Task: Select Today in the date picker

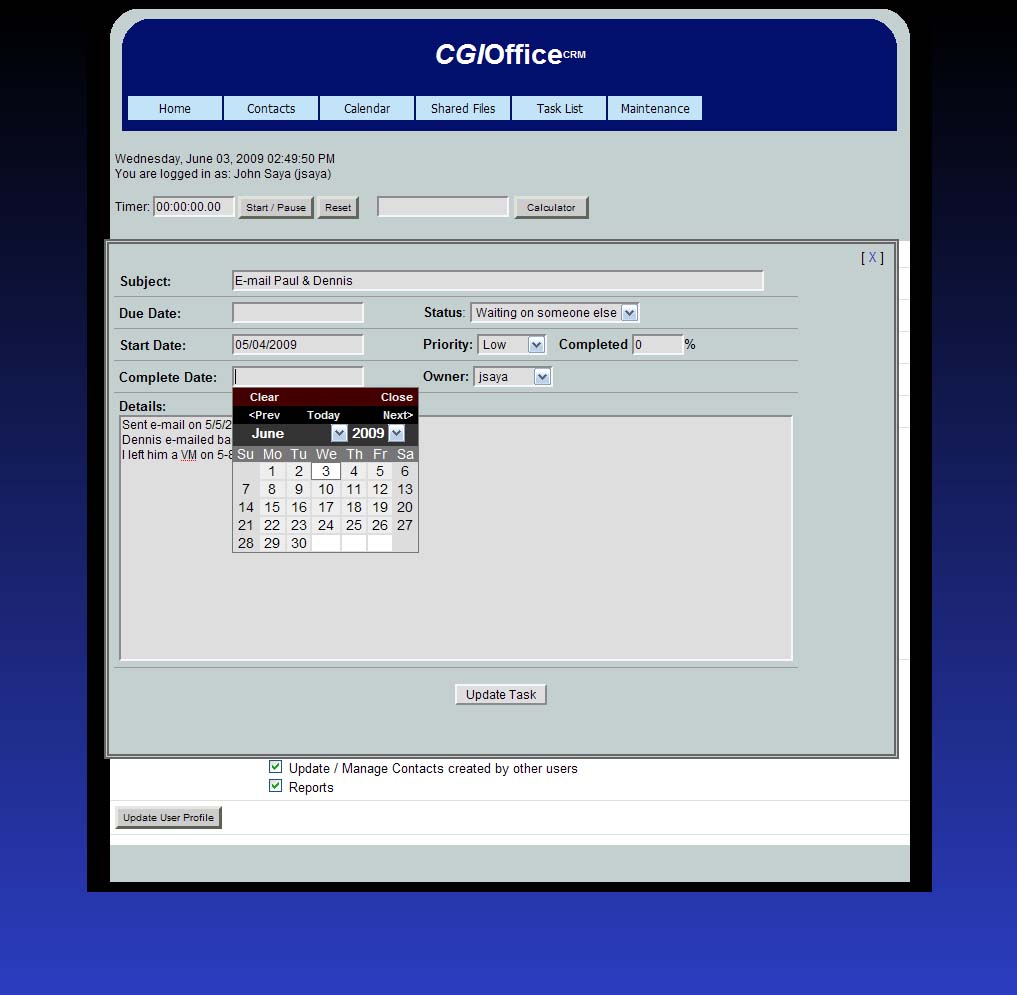Action: click(x=323, y=415)
